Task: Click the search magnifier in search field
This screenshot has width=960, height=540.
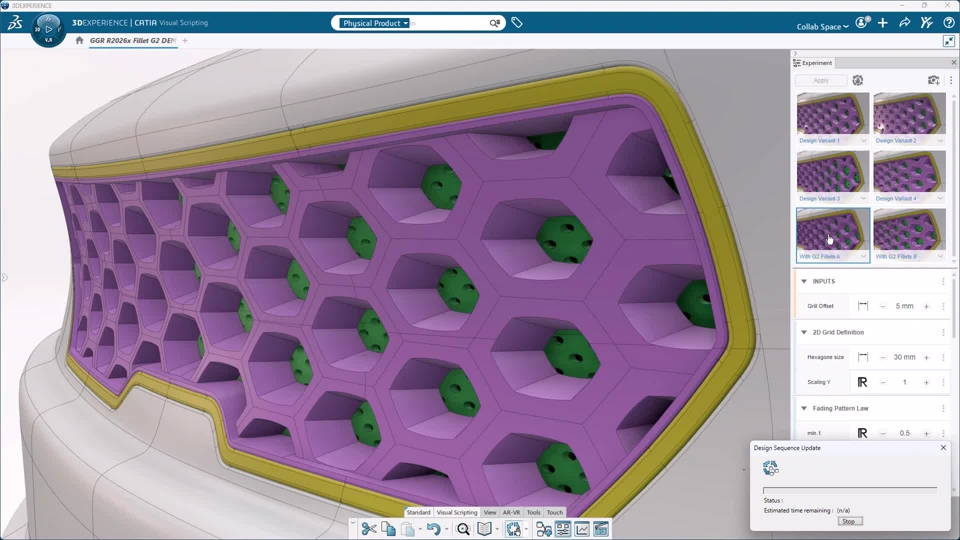Action: click(x=494, y=23)
